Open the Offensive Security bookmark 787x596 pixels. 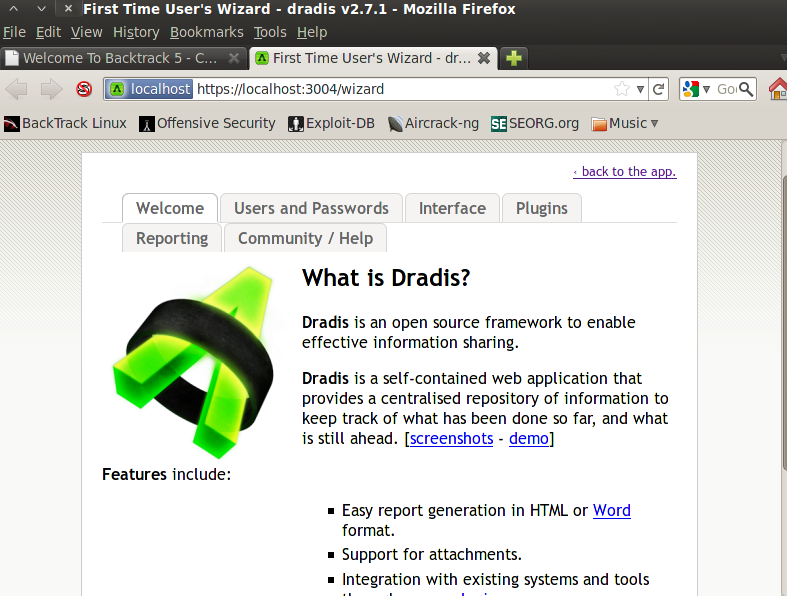click(x=207, y=124)
